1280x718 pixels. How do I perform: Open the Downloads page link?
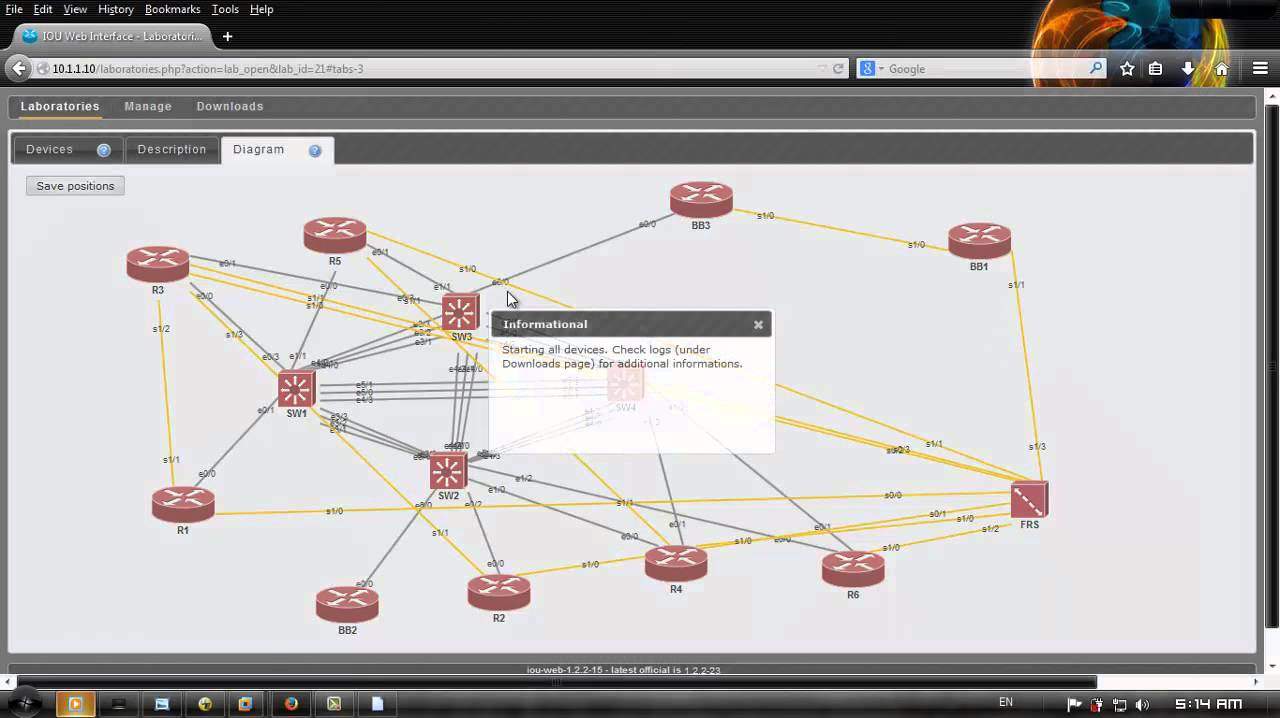click(229, 106)
